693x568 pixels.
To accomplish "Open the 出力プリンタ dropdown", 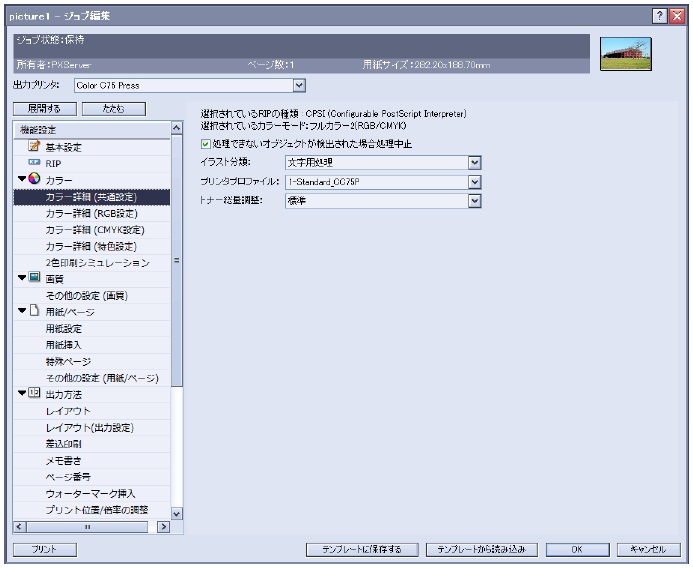I will 298,86.
